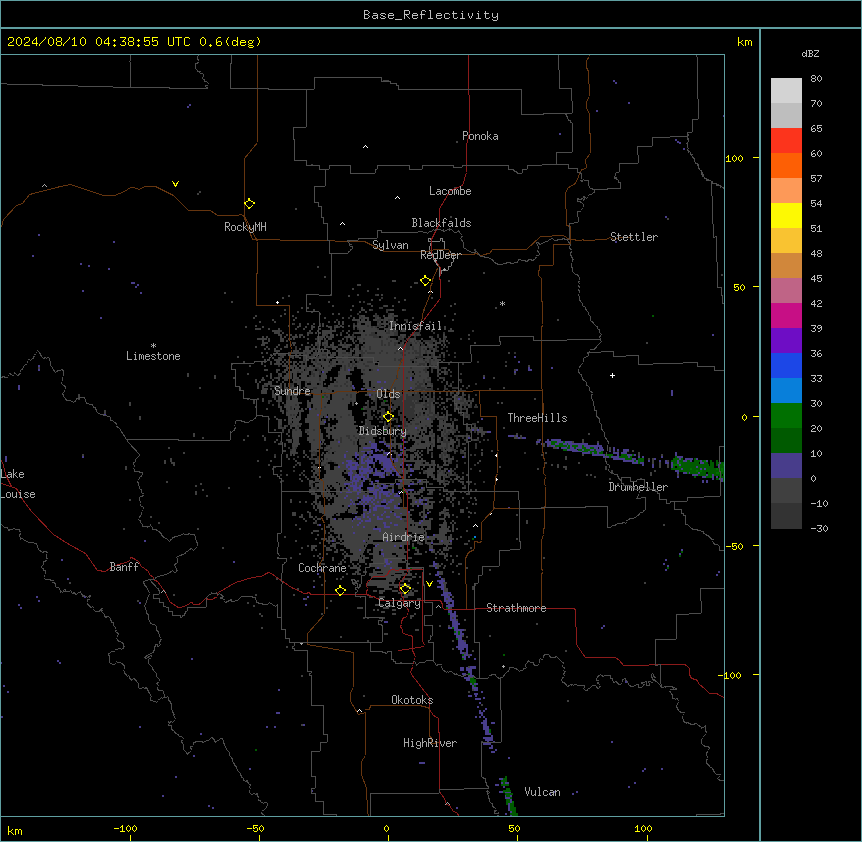Click the Drumheller label

coord(638,487)
